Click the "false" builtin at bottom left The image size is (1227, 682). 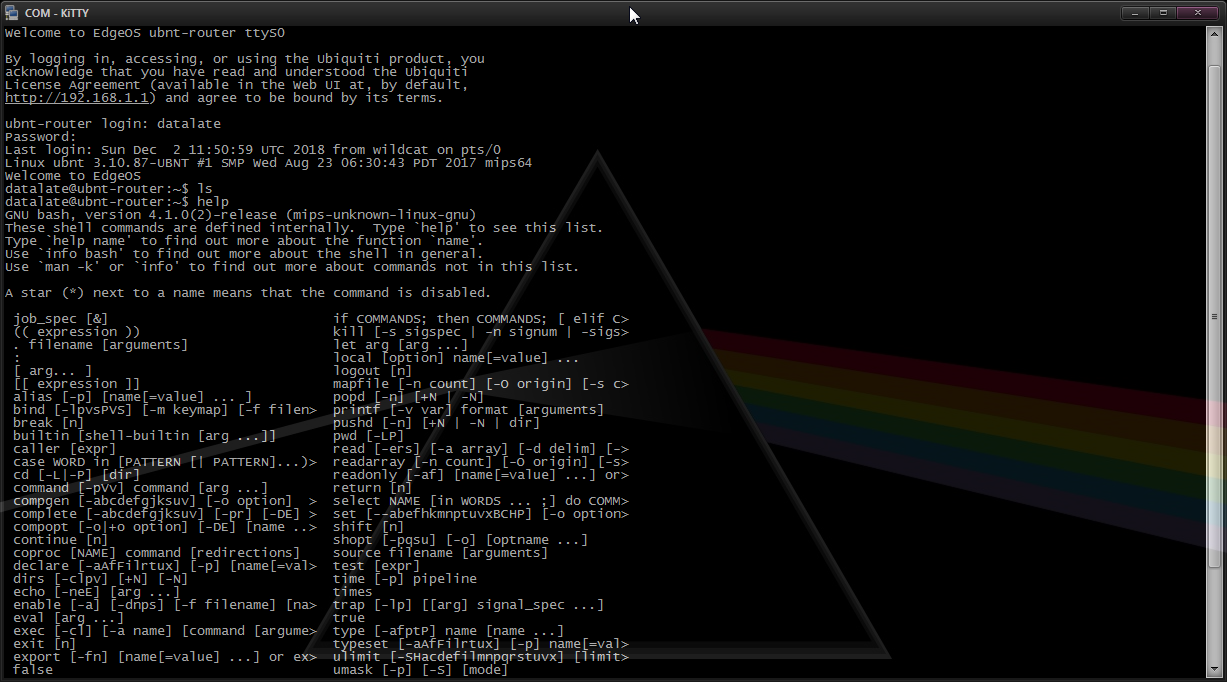(33, 669)
